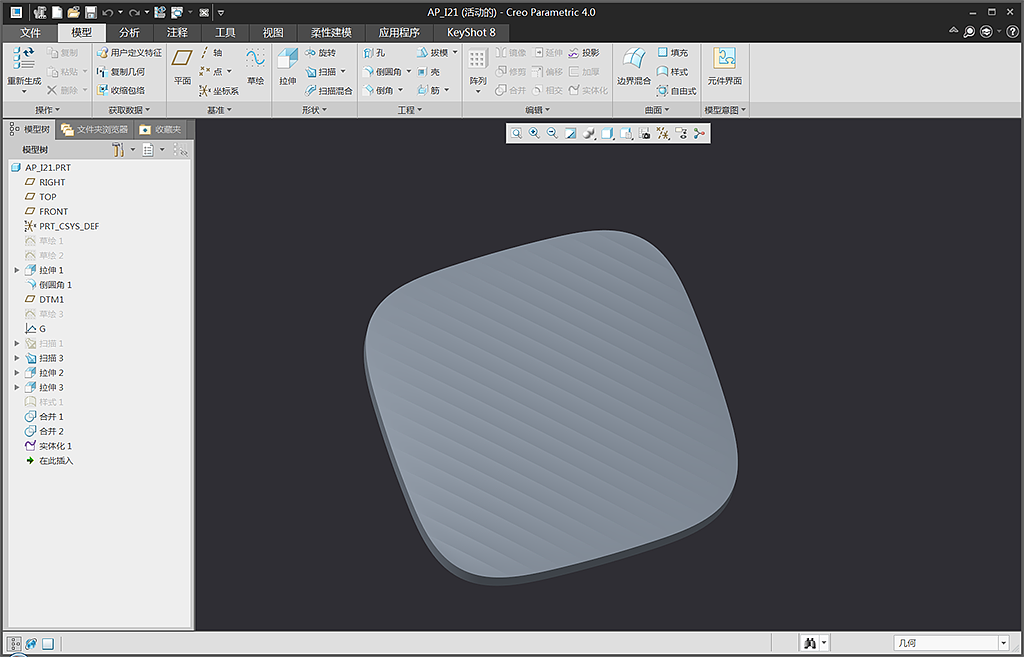Open the 曲面 group dropdown
Image resolution: width=1024 pixels, height=657 pixels.
coord(657,110)
